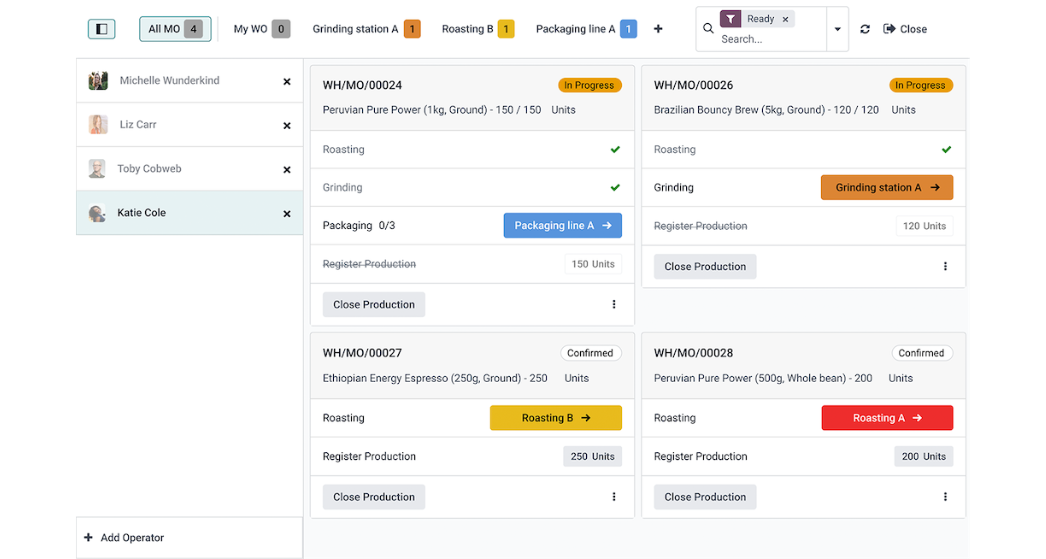Image resolution: width=1046 pixels, height=559 pixels.
Task: Mark Roasting done check on WH/MO/00024
Action: (x=615, y=150)
